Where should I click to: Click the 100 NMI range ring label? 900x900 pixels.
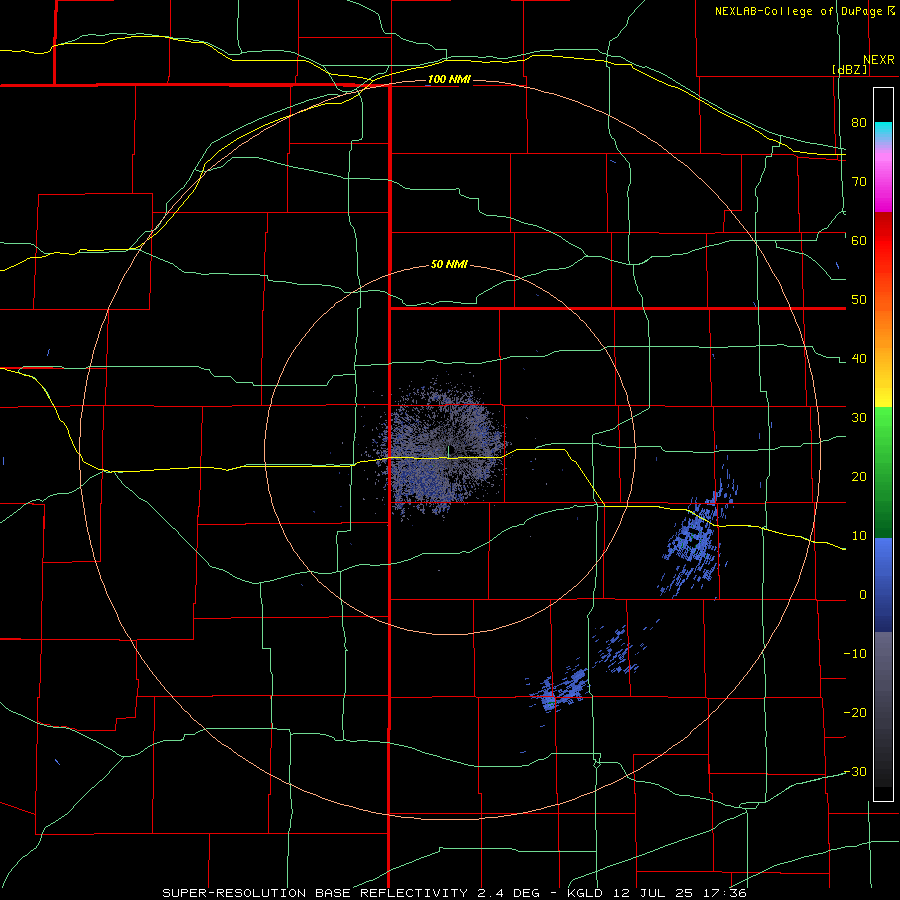tap(449, 79)
